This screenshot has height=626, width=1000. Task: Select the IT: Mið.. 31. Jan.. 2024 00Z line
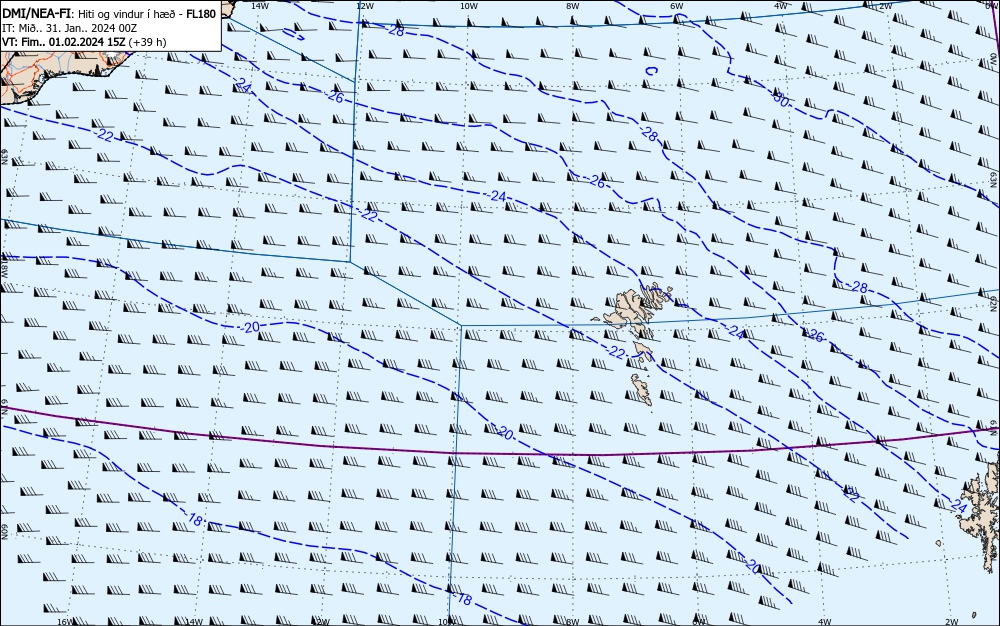70,28
